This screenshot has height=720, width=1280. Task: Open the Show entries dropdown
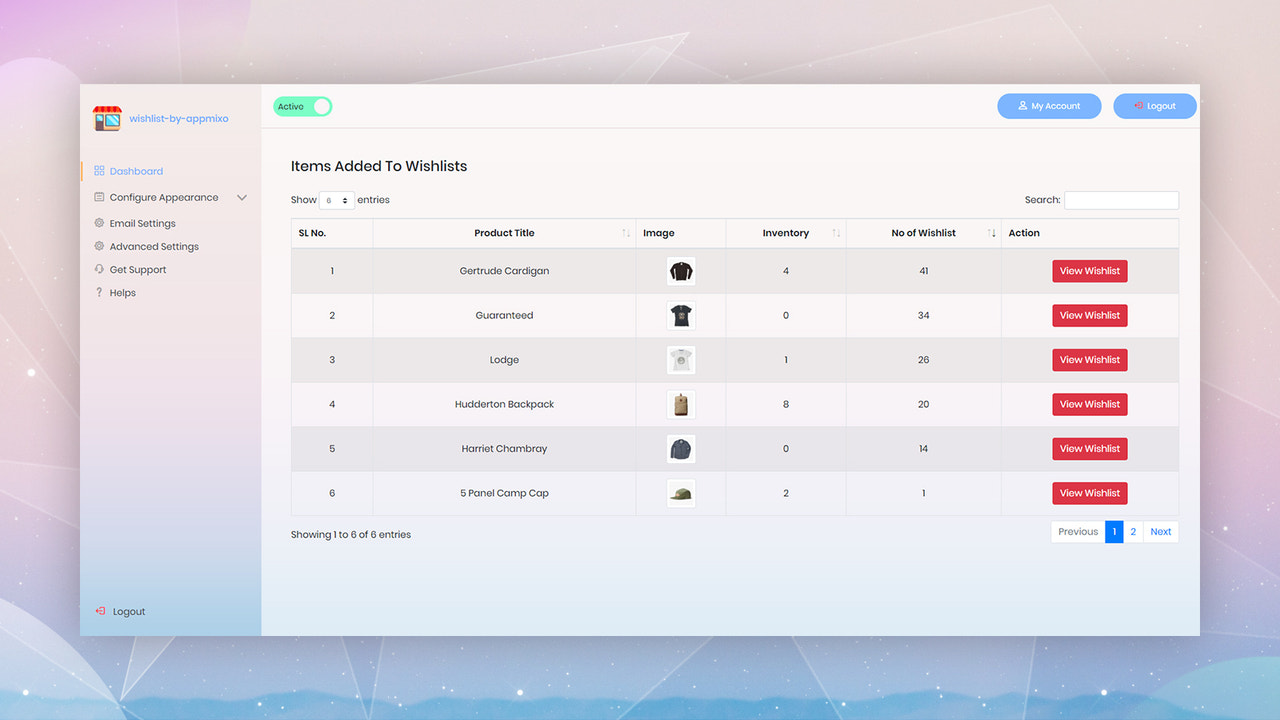click(x=336, y=199)
